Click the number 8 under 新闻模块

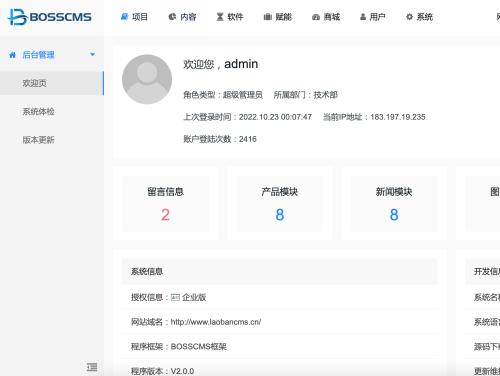point(394,215)
